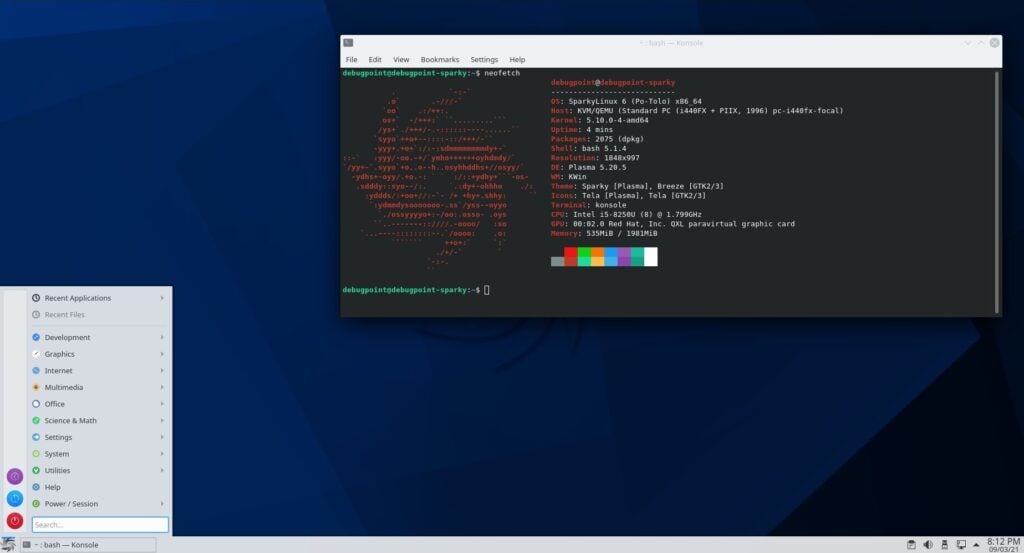Click the 'Kernel: 5.10.0-4-amd64' line
The image size is (1024, 553).
pos(600,120)
